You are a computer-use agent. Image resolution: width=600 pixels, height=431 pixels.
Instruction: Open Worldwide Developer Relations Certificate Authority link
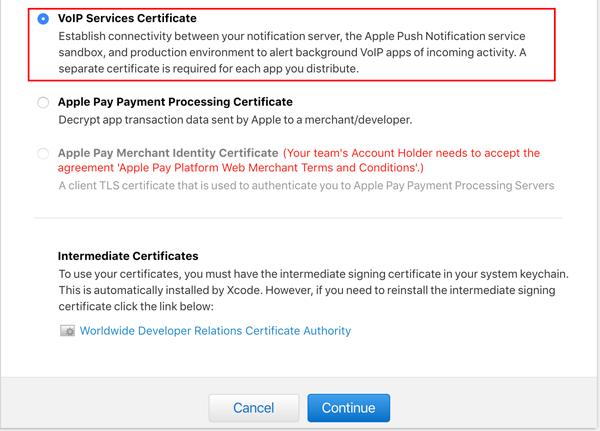pyautogui.click(x=215, y=331)
